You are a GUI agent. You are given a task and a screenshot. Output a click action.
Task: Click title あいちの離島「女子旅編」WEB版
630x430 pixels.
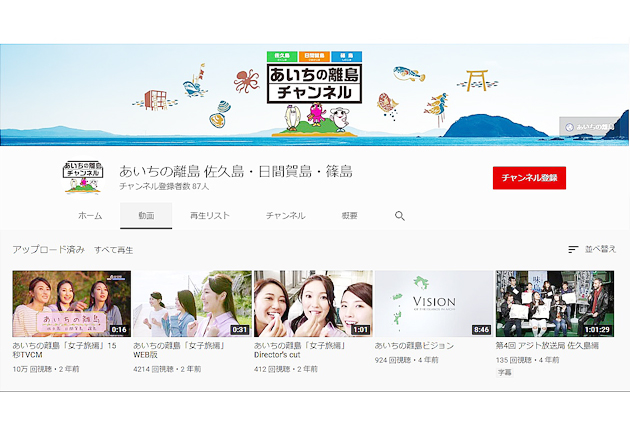pos(179,350)
